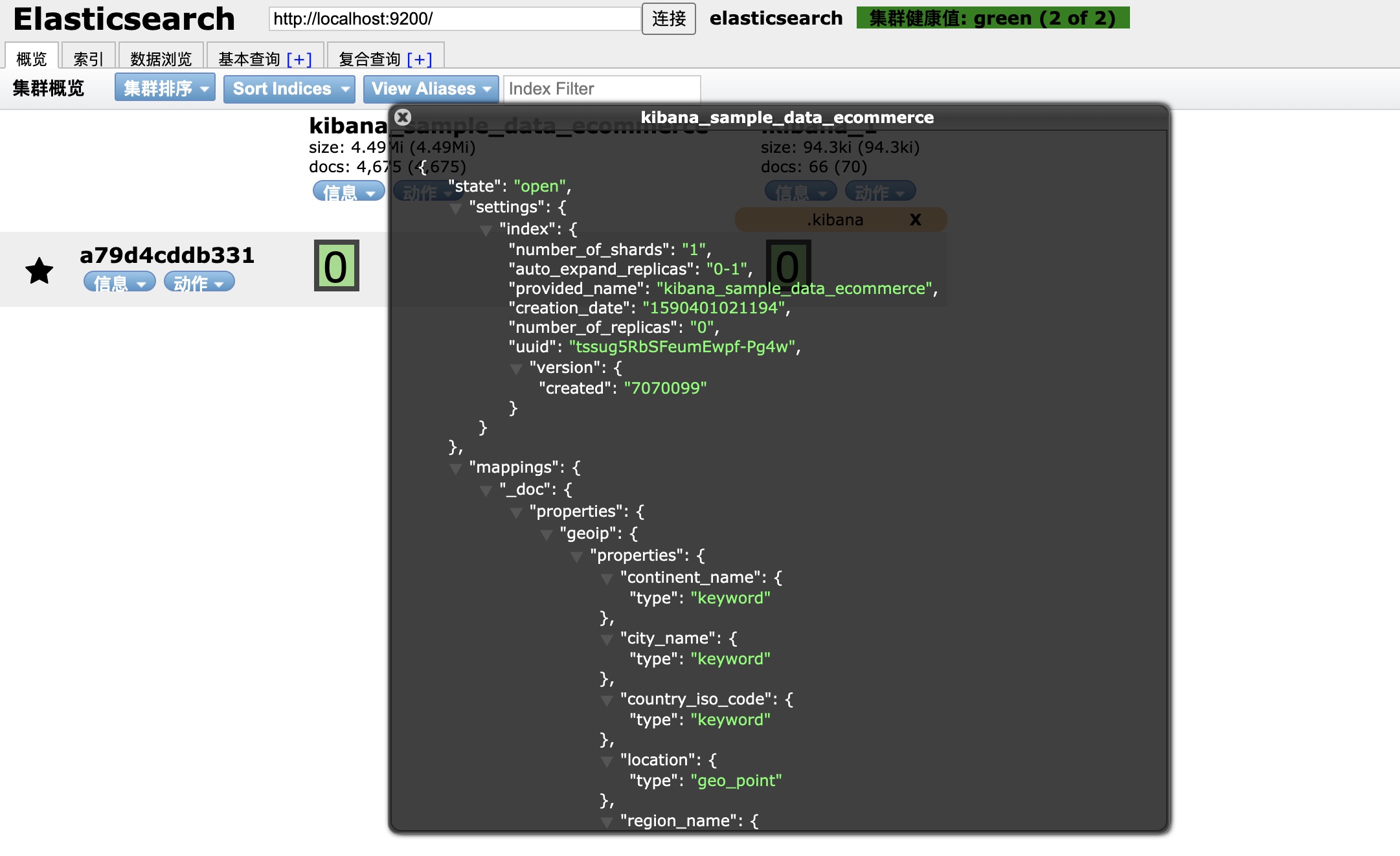Viewport: 1400px width, 856px height.
Task: Collapse the "properties" node under geoip
Action: 576,557
